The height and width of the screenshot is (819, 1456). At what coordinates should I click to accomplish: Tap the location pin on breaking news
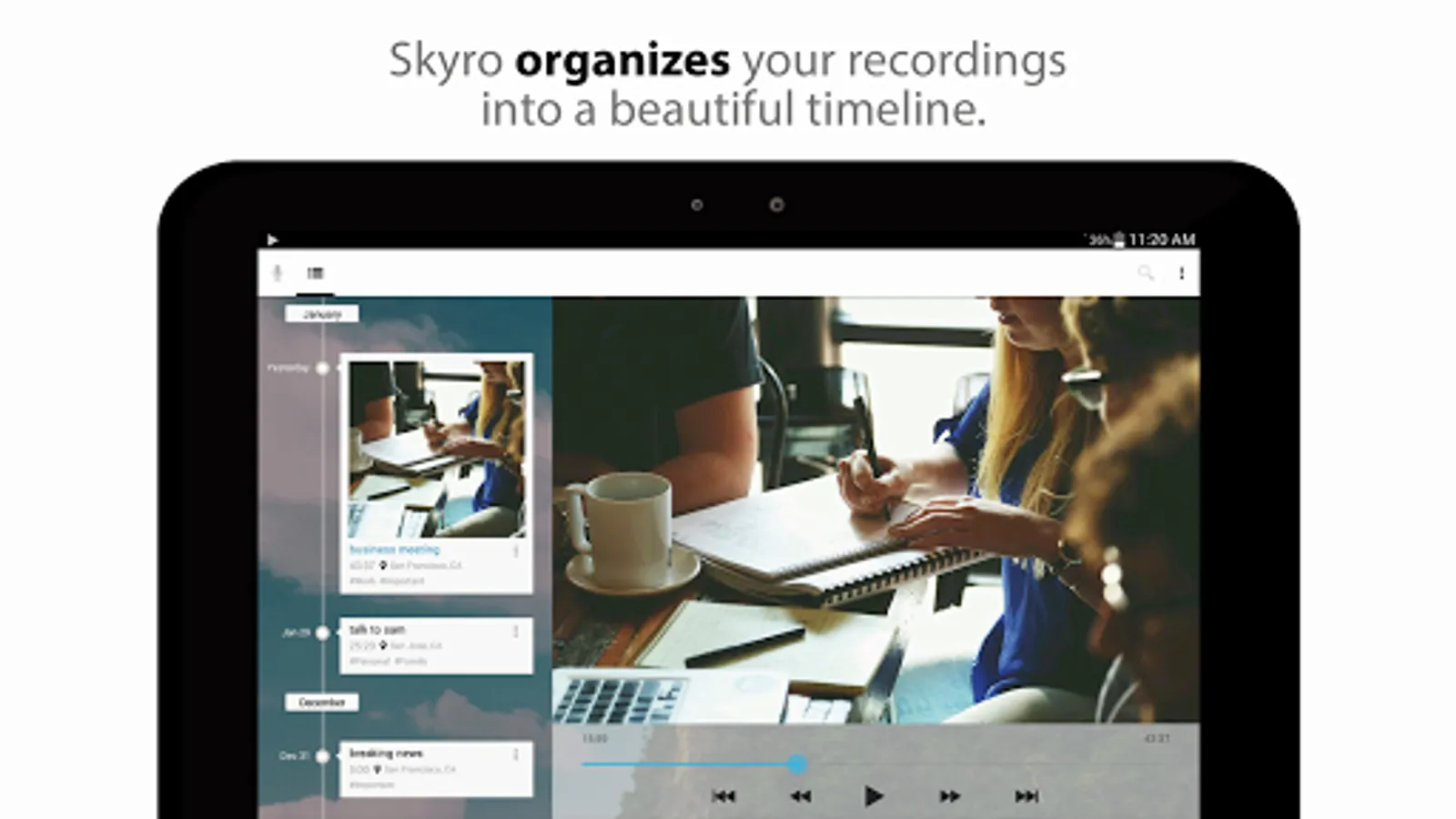pyautogui.click(x=377, y=770)
